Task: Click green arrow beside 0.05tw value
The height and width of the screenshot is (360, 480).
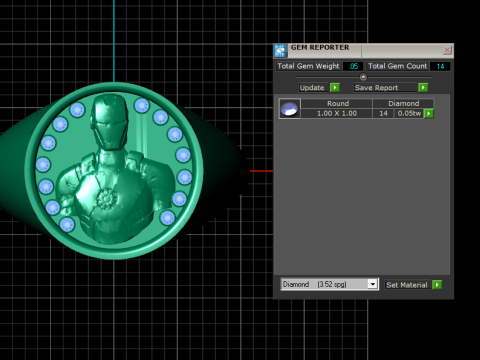Action: 429,114
